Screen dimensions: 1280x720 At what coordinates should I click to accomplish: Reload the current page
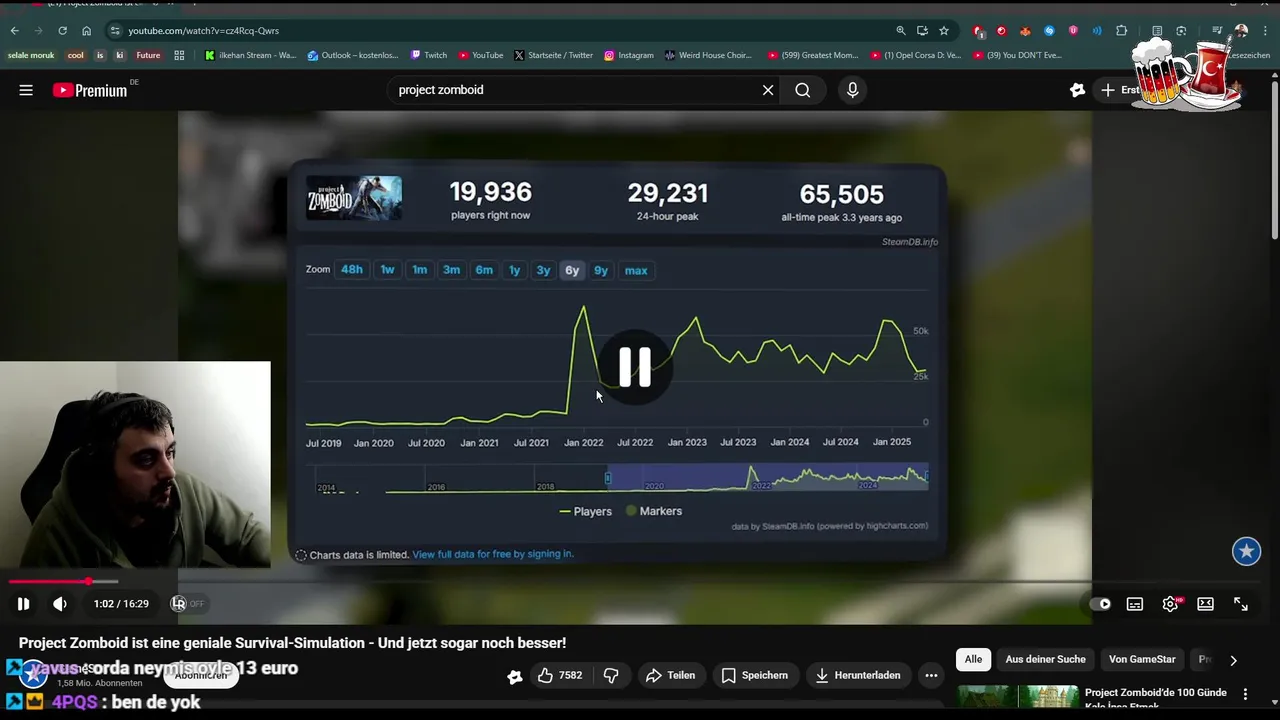[62, 31]
